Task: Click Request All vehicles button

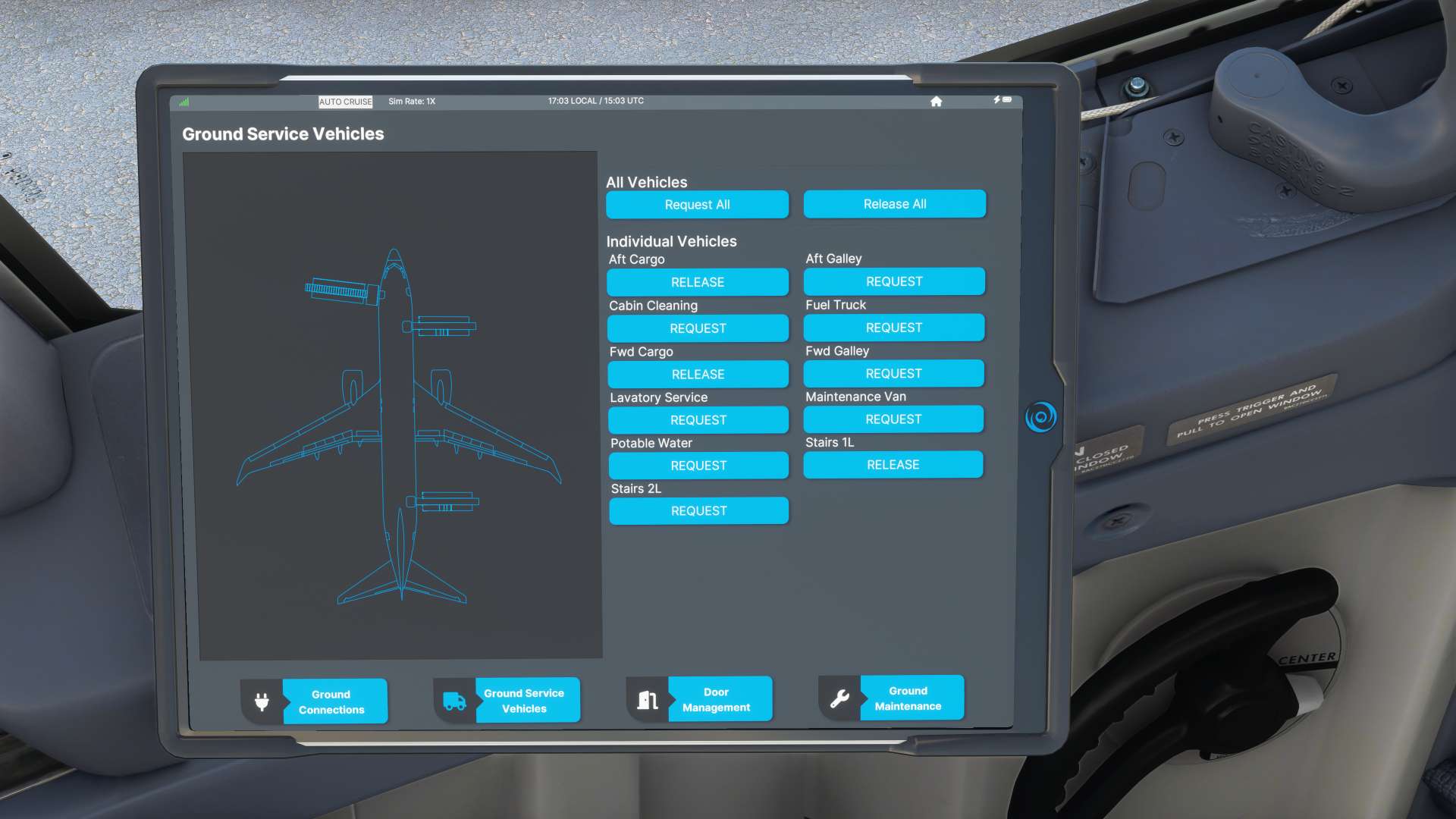Action: click(x=697, y=204)
